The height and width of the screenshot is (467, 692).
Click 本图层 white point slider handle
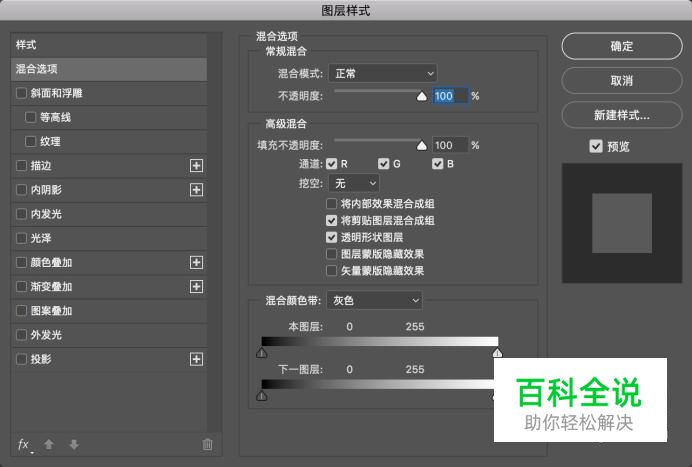pos(497,353)
